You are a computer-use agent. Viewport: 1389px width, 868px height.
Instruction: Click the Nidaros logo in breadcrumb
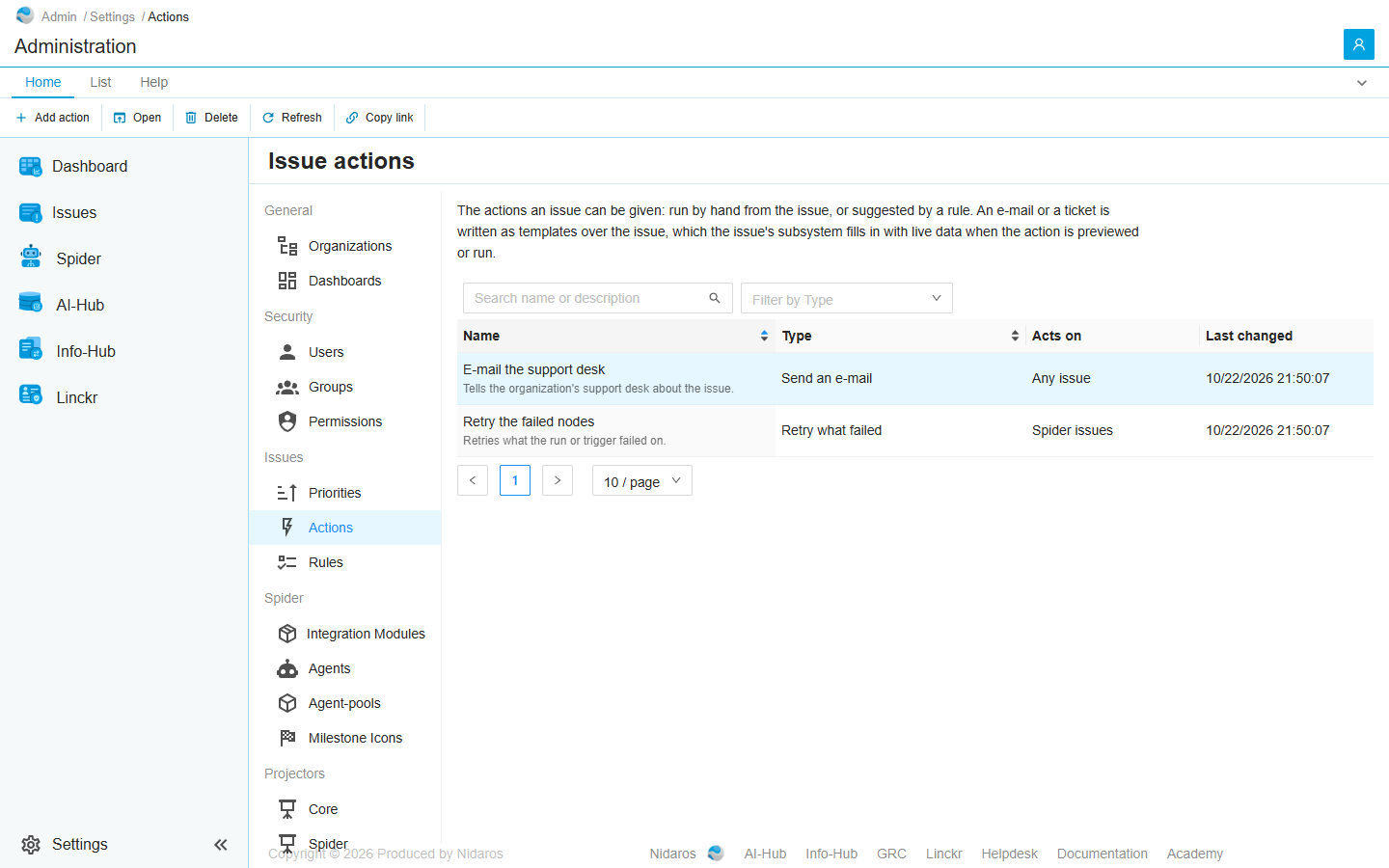(x=25, y=15)
